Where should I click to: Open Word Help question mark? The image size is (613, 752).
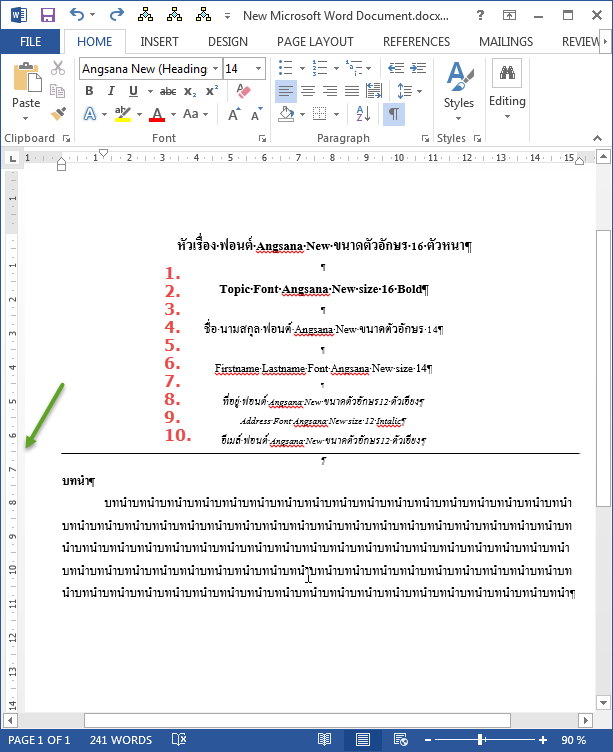click(480, 15)
